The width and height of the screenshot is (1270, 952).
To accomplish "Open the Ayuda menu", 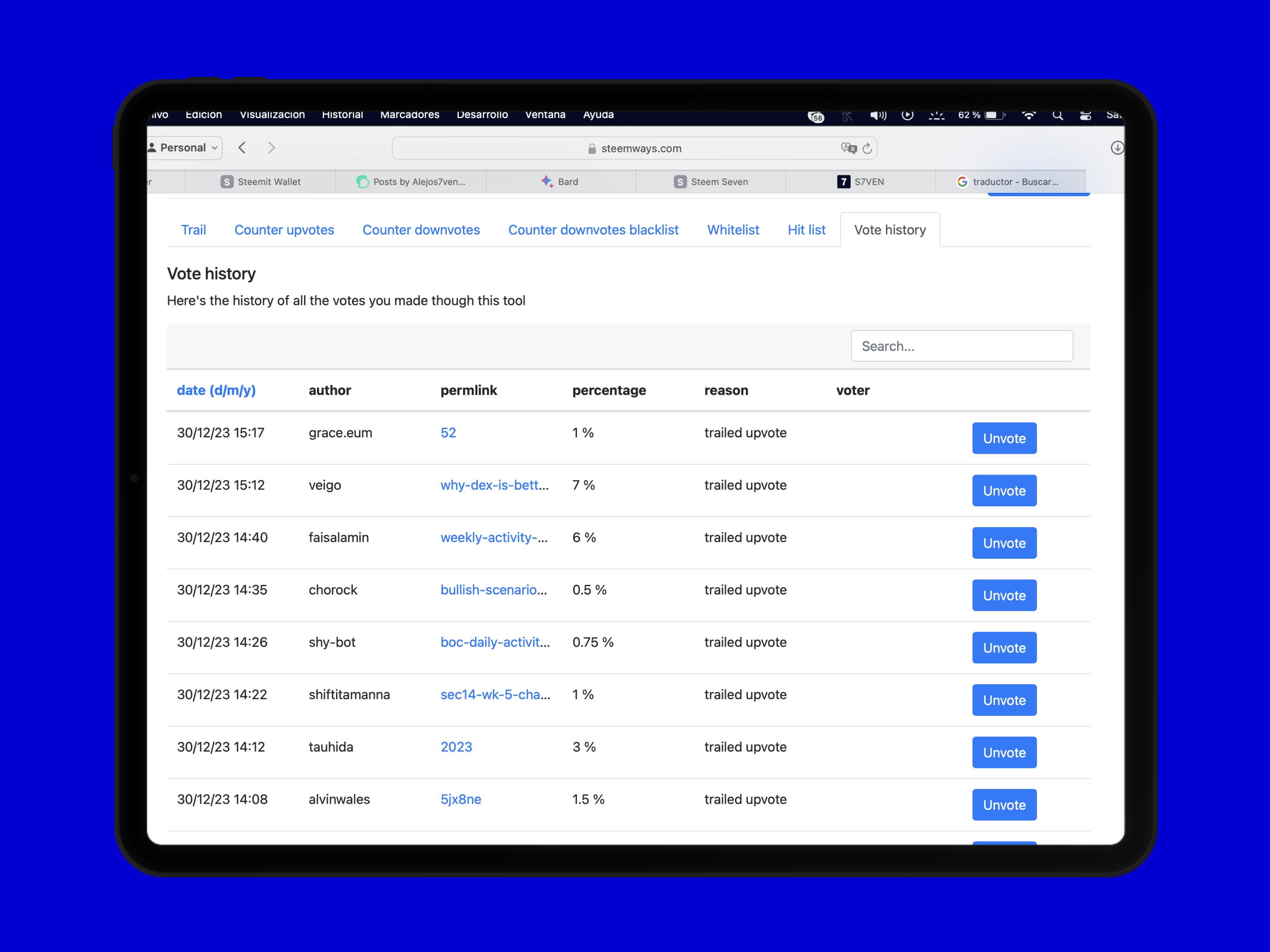I will (598, 115).
